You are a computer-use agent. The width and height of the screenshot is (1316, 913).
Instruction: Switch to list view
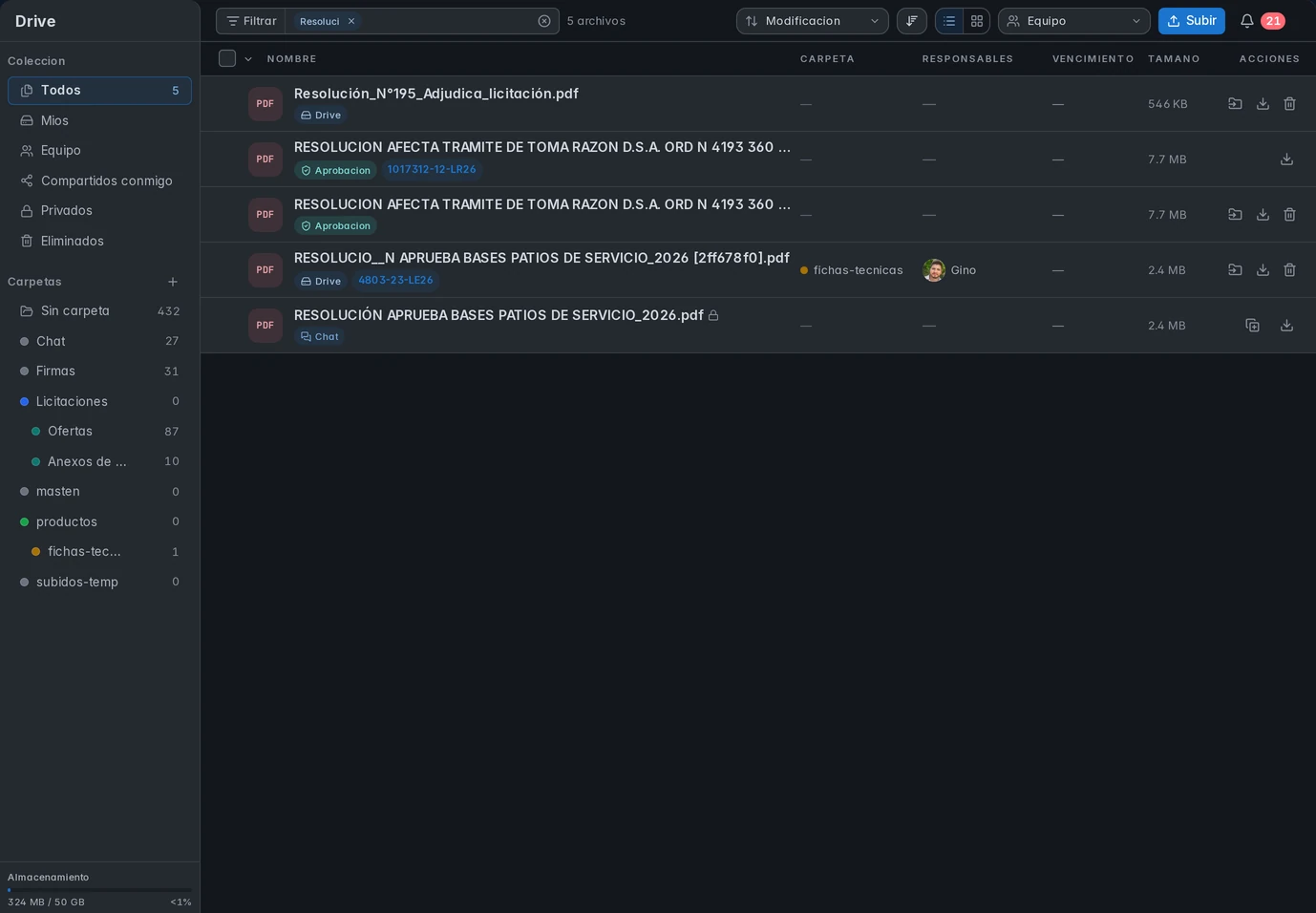pos(949,21)
